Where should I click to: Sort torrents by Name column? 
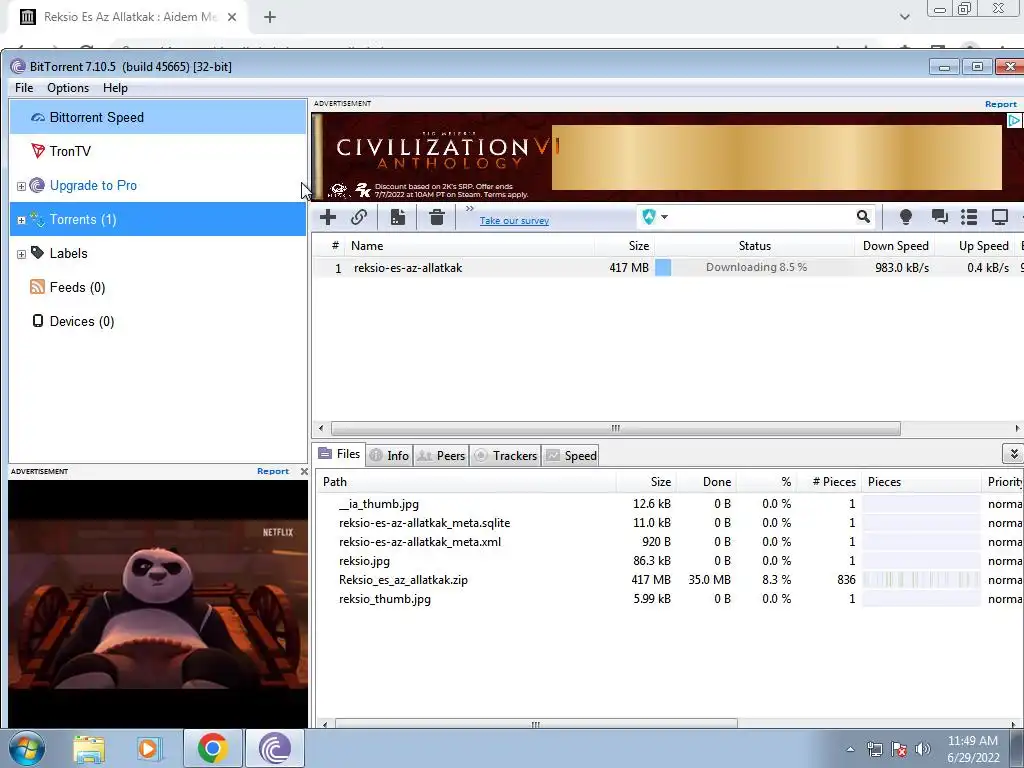point(470,246)
